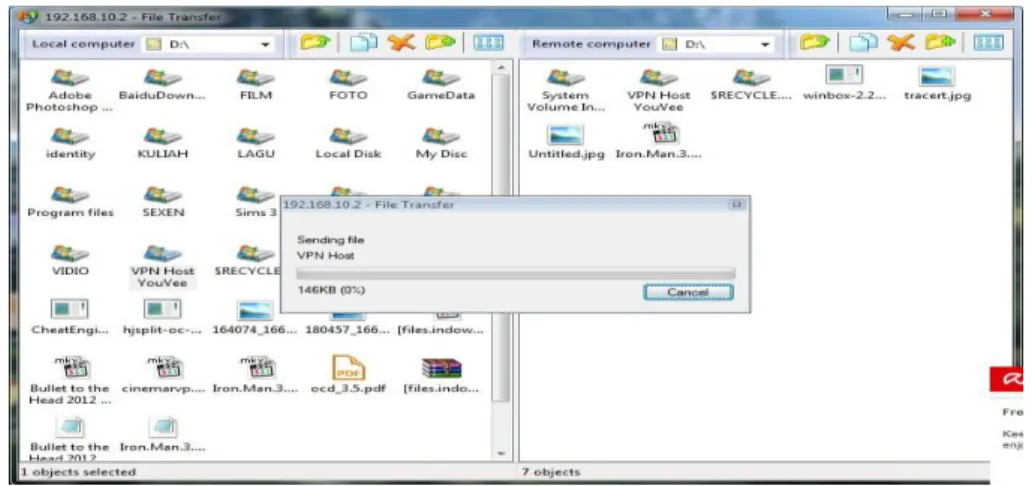Select the FOTO folder
The image size is (1032, 486).
[x=348, y=85]
